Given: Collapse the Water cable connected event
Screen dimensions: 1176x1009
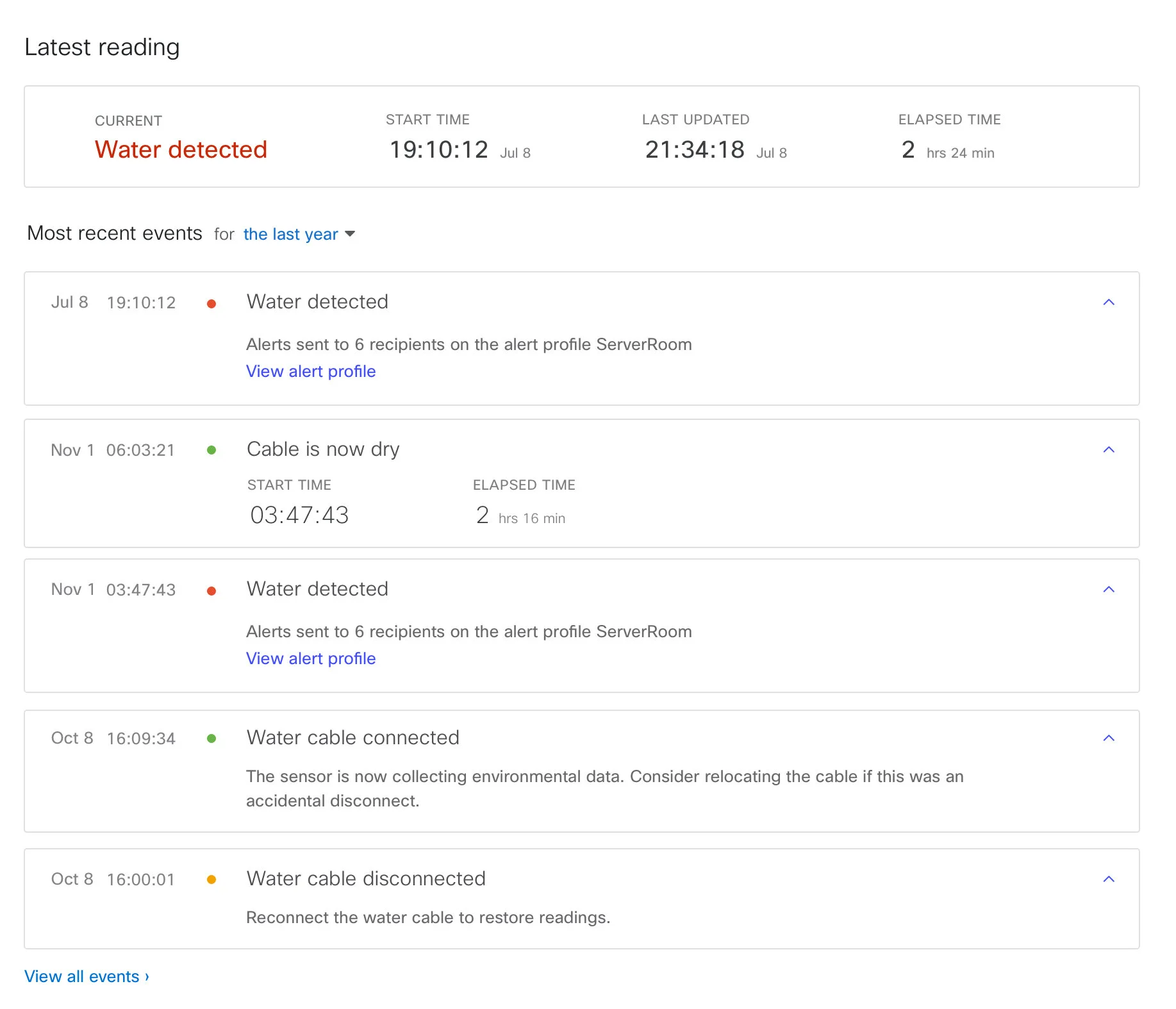Looking at the screenshot, I should [x=1109, y=738].
